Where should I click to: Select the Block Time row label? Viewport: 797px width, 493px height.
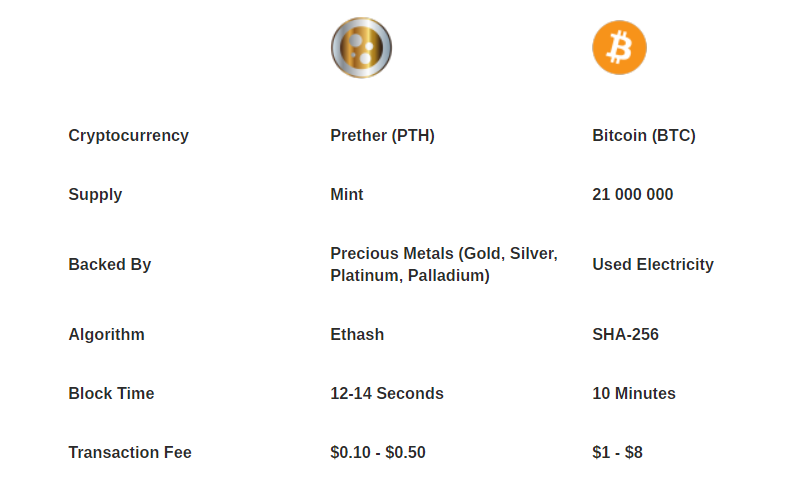click(111, 394)
